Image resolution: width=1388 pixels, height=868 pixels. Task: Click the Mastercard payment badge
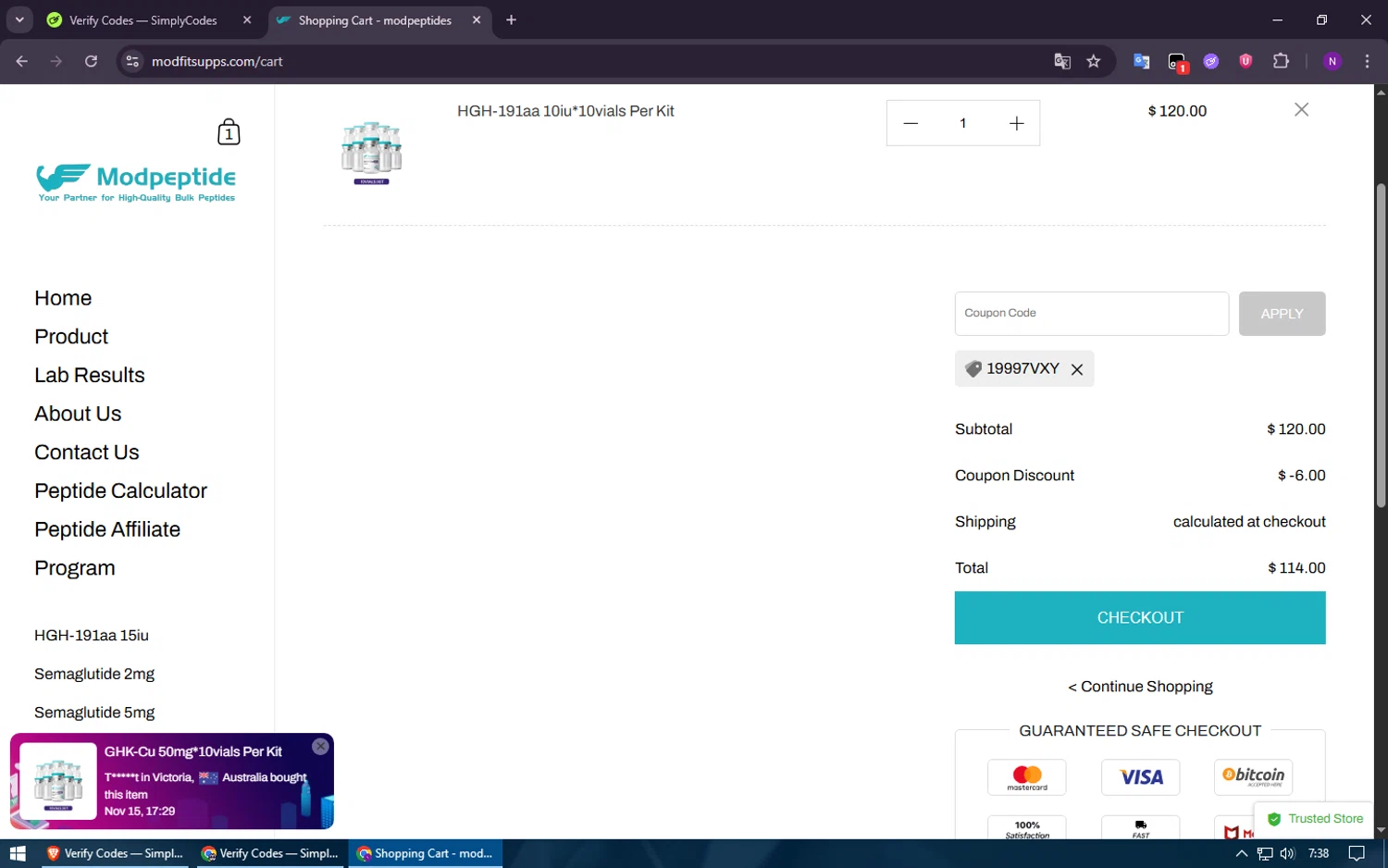(x=1027, y=777)
